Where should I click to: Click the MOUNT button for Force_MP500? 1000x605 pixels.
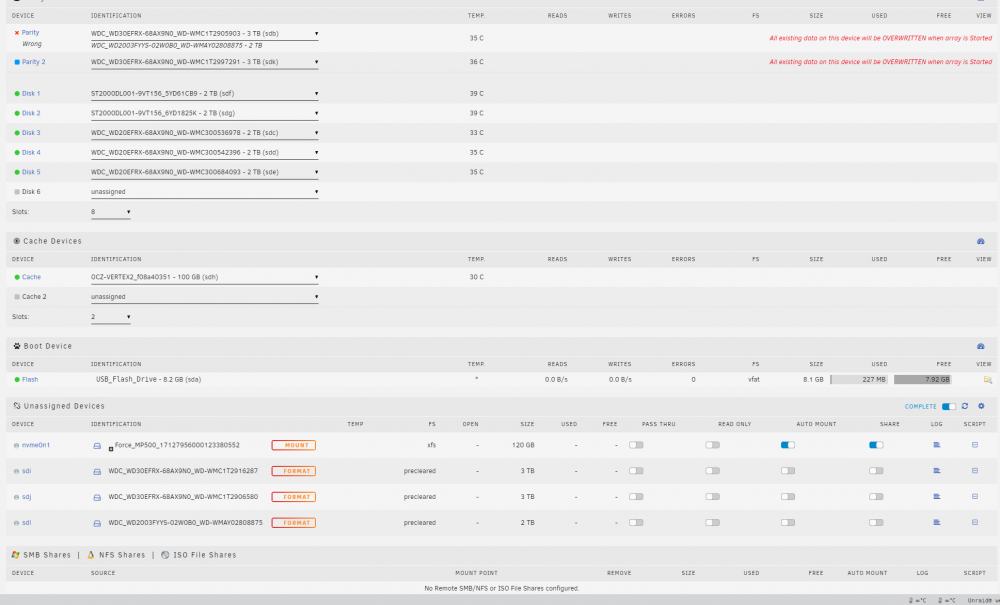[x=293, y=445]
